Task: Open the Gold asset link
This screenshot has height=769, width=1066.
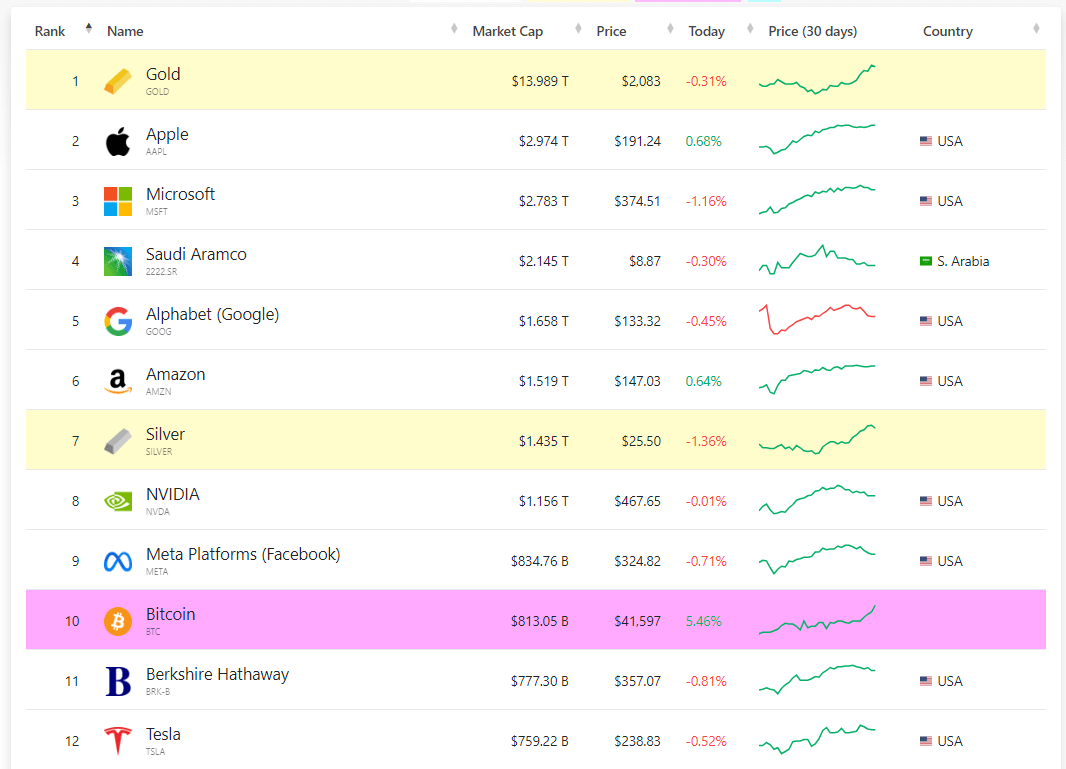Action: click(163, 73)
